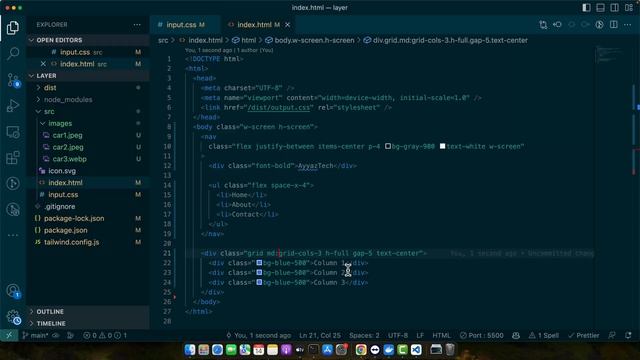Open timeline view icon beside Open Changes
Screen dimensions: 640x360
557,25
